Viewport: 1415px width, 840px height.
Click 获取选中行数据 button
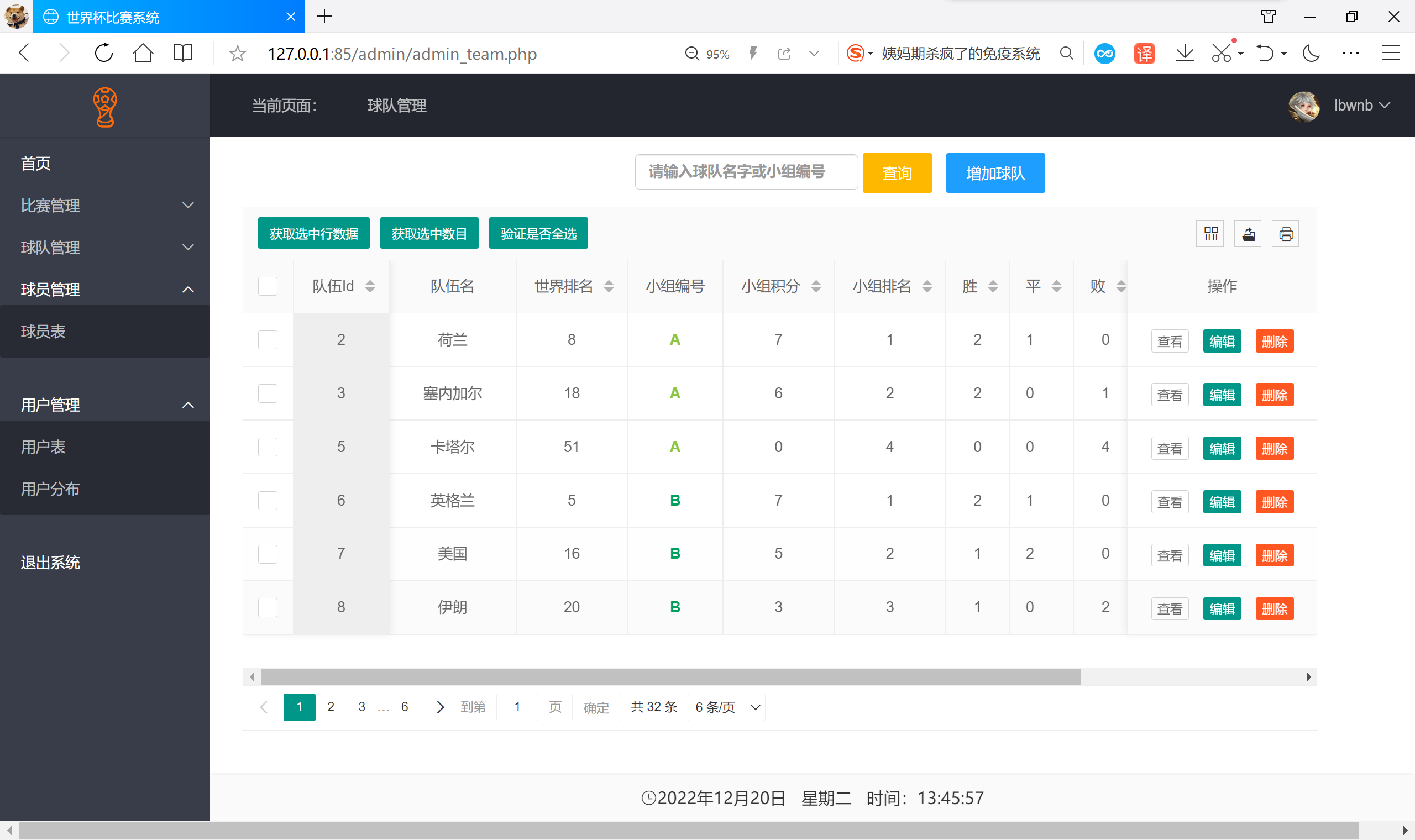pyautogui.click(x=313, y=233)
